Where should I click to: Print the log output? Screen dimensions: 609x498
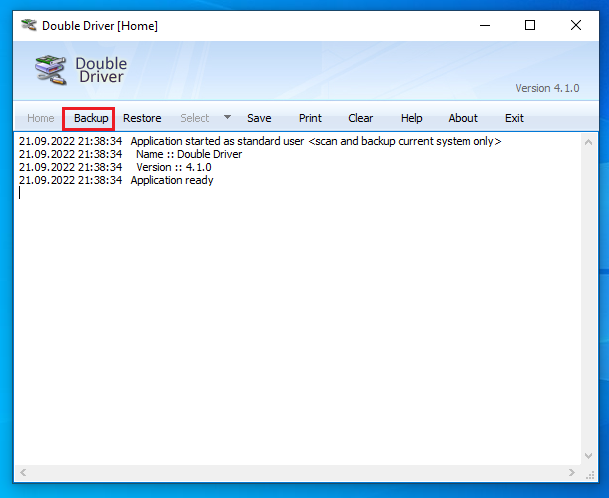point(310,118)
